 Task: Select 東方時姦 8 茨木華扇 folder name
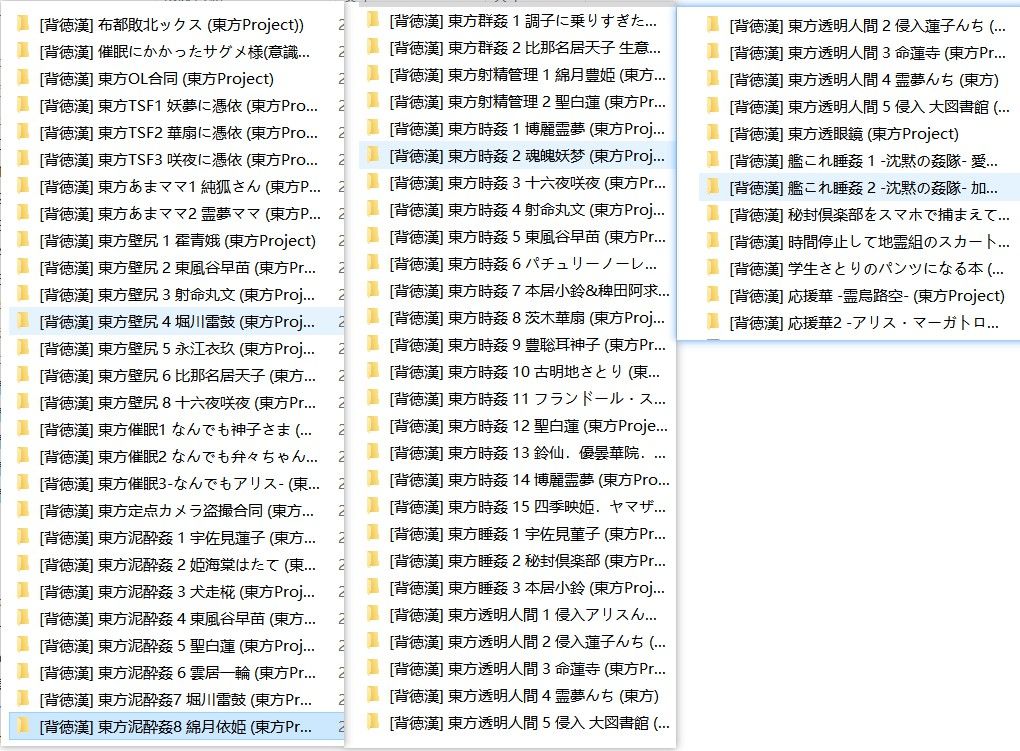point(527,318)
